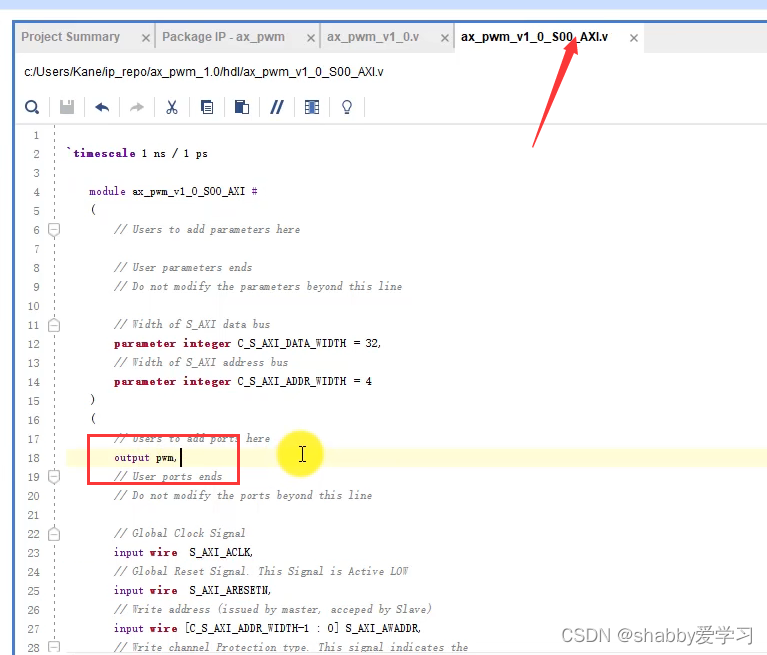Image resolution: width=767 pixels, height=655 pixels.
Task: Toggle line comments with the // icon
Action: 277,107
